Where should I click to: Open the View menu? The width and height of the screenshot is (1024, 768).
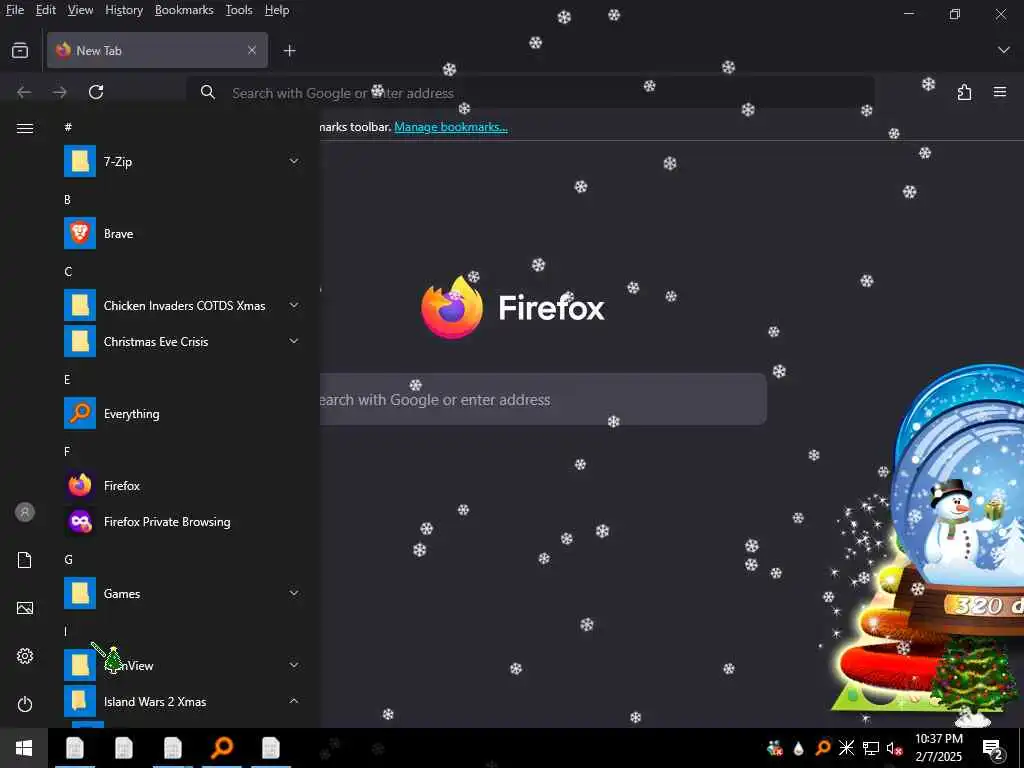click(80, 10)
